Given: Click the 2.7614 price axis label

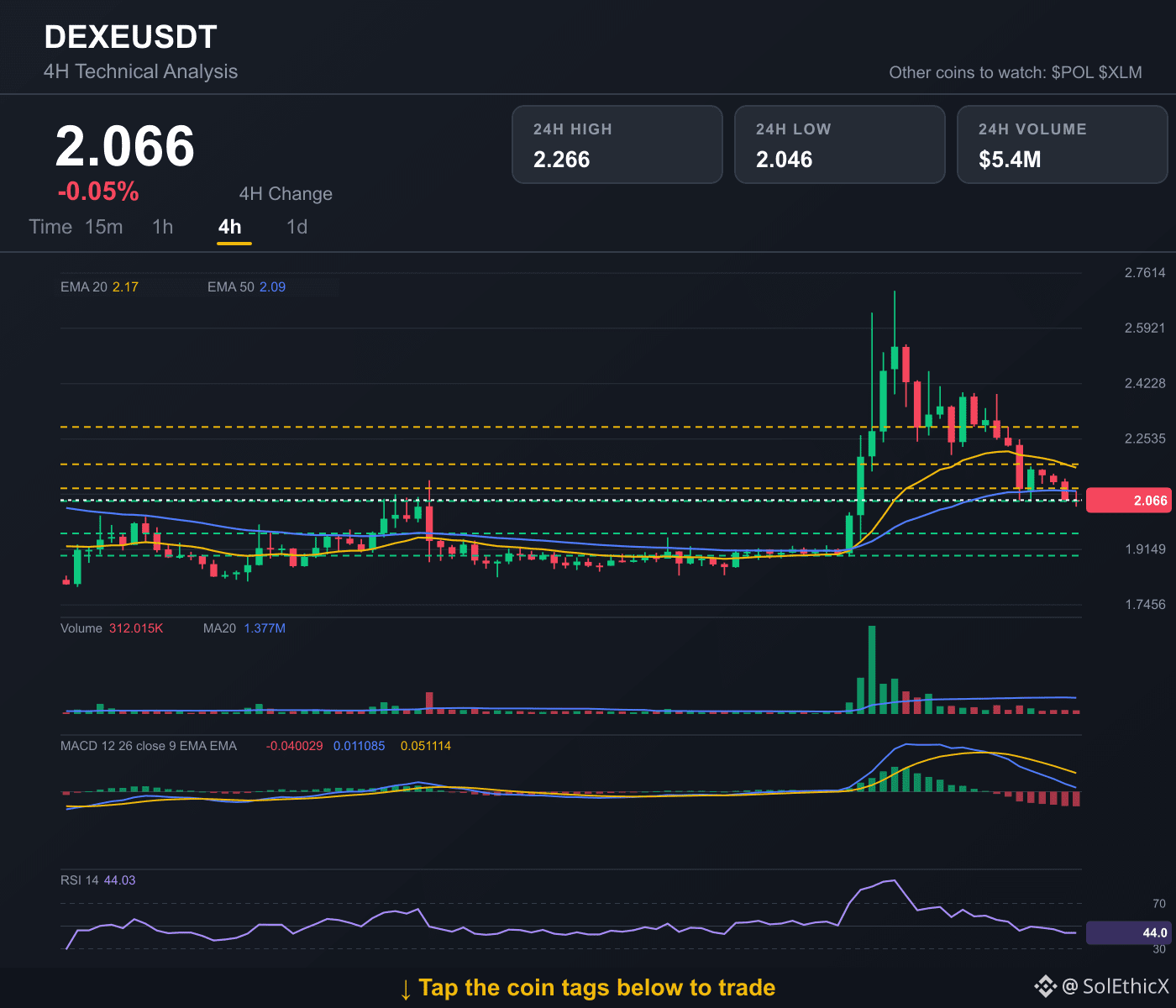Looking at the screenshot, I should click(x=1145, y=272).
